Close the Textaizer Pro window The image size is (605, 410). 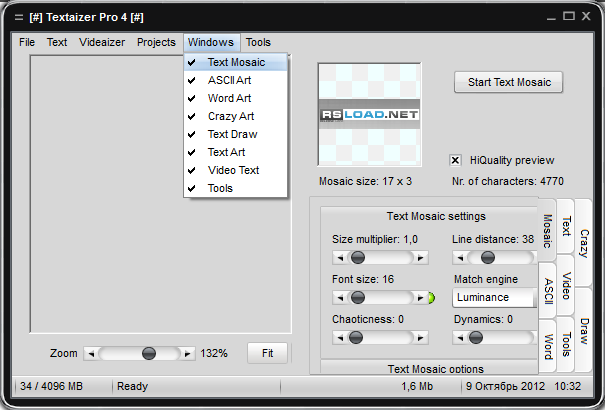point(586,16)
